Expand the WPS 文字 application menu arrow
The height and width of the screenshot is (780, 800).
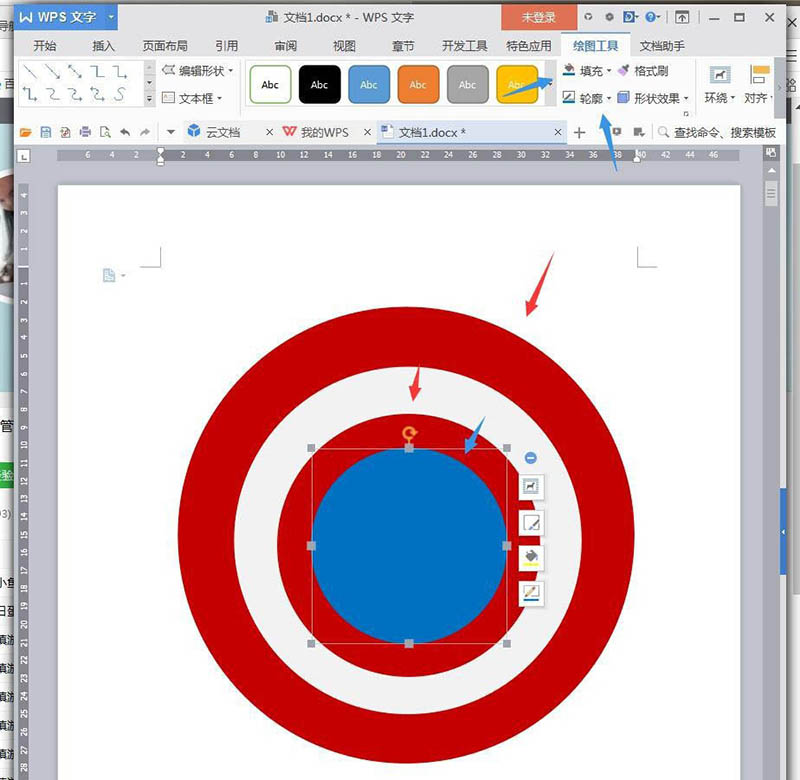111,17
